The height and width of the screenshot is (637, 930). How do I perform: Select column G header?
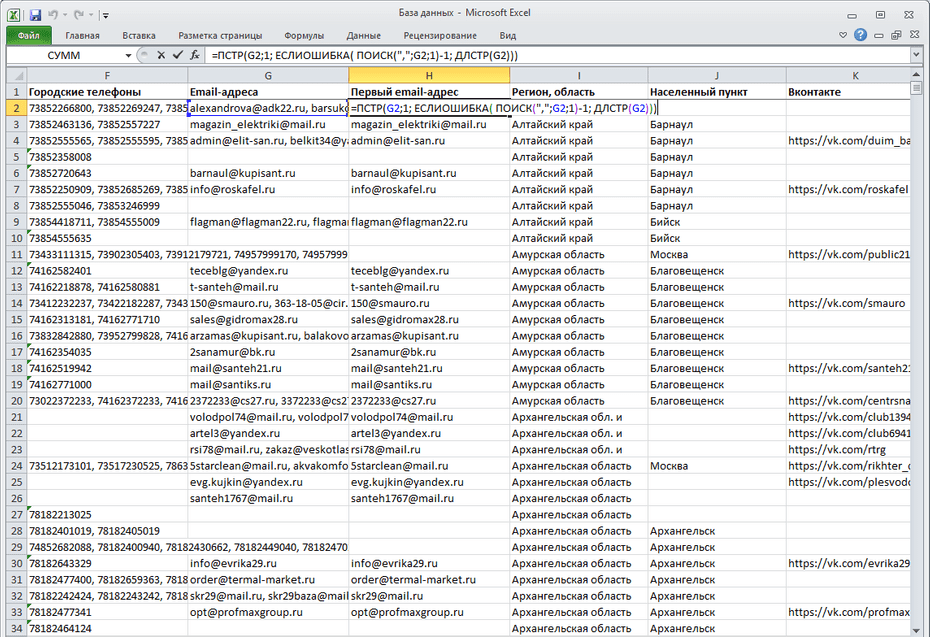coord(268,75)
